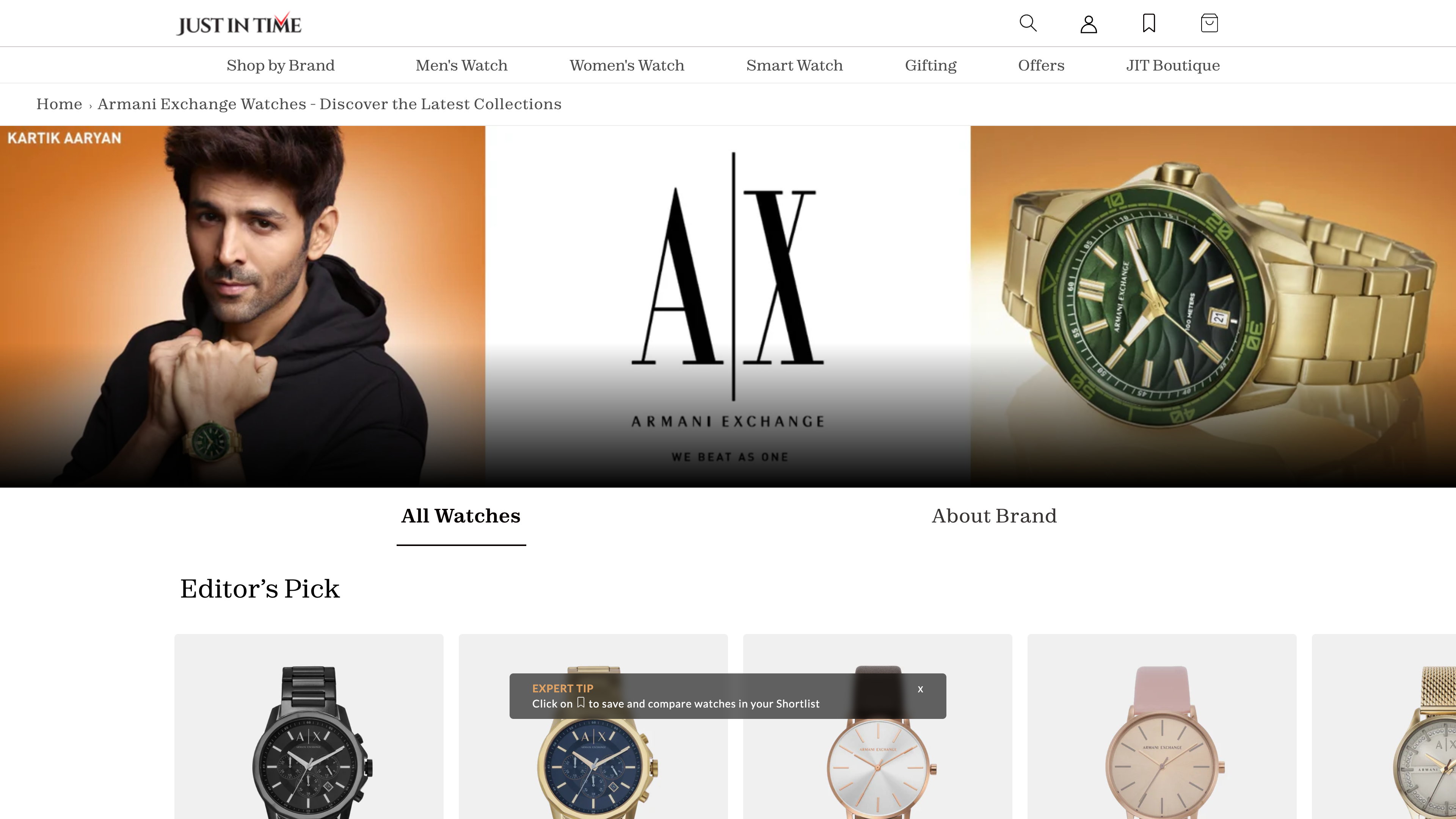Screen dimensions: 1456x819
Task: Open the shopping cart icon
Action: [x=1209, y=23]
